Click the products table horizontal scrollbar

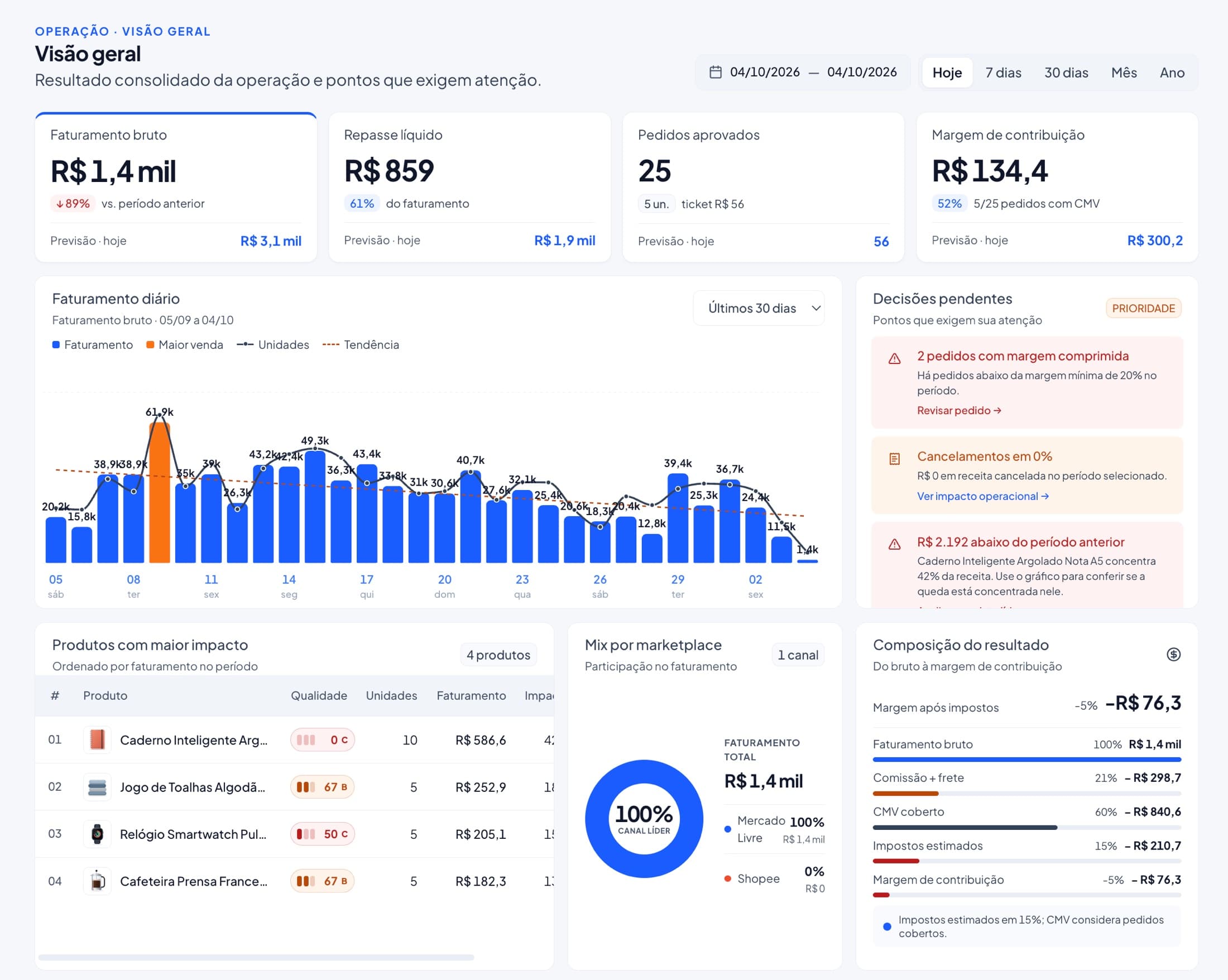click(256, 957)
